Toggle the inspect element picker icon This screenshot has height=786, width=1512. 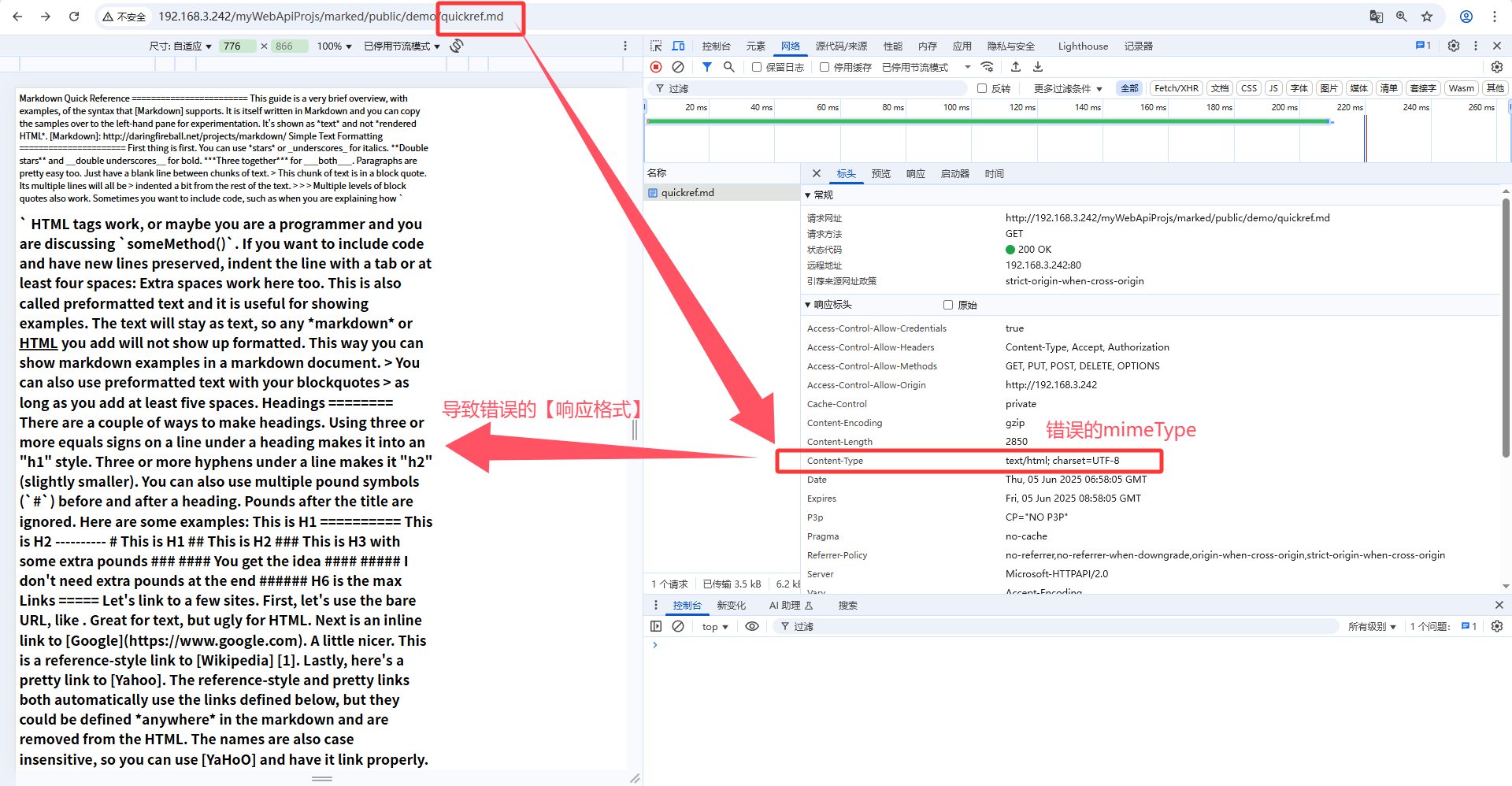pyautogui.click(x=656, y=46)
